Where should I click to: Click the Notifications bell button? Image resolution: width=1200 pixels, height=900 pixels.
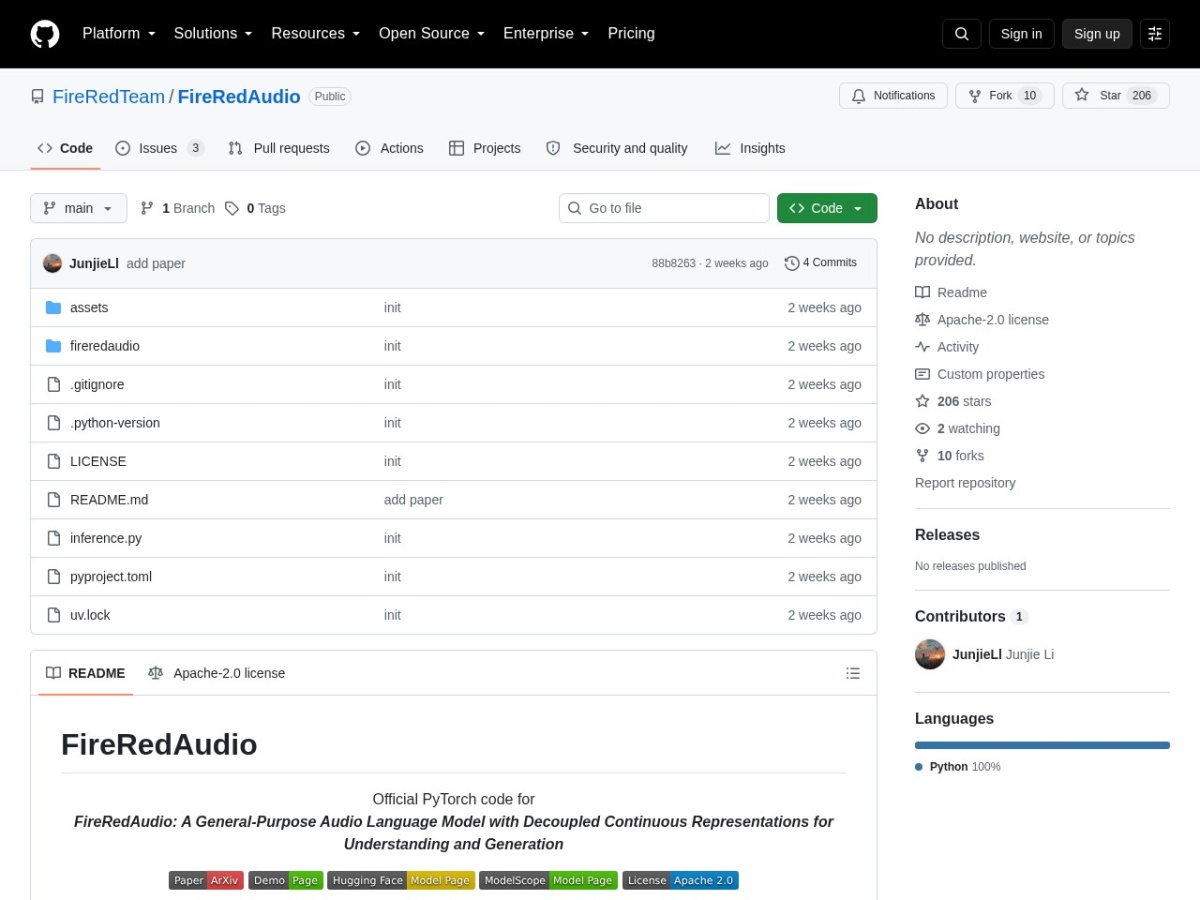coord(893,96)
